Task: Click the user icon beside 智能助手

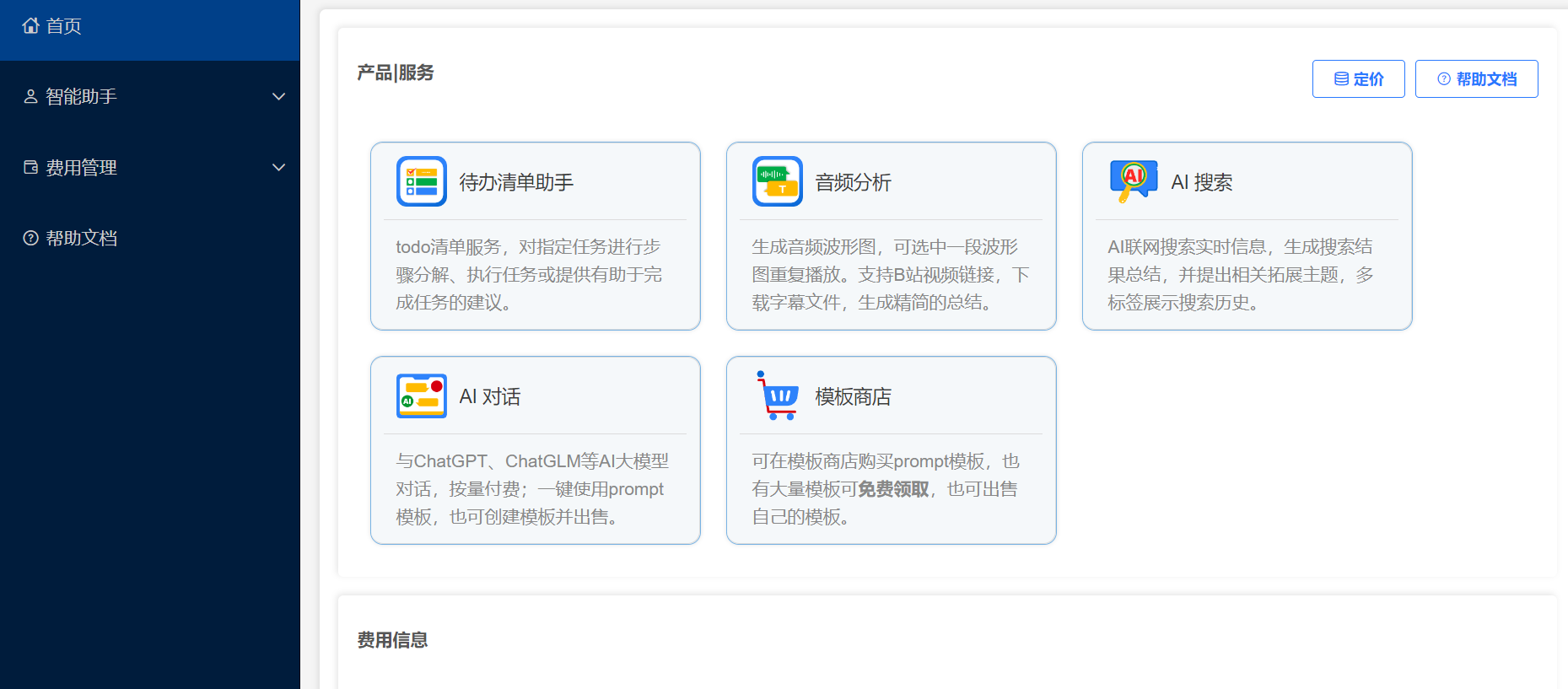Action: point(31,97)
